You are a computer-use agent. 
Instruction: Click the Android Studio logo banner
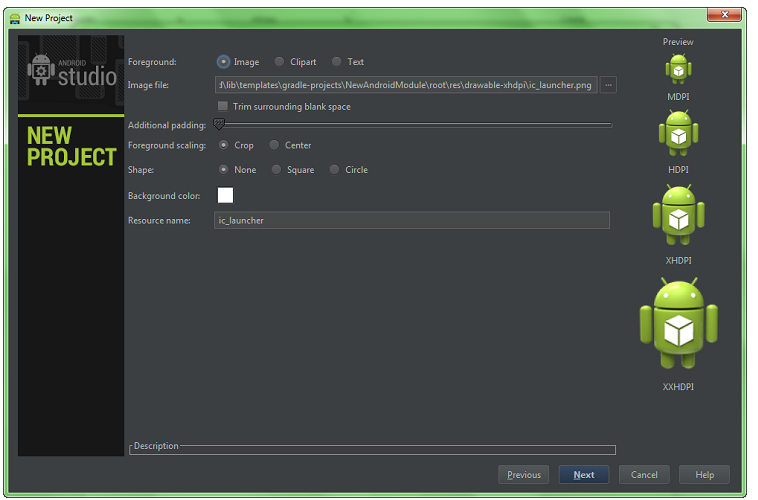(71, 74)
